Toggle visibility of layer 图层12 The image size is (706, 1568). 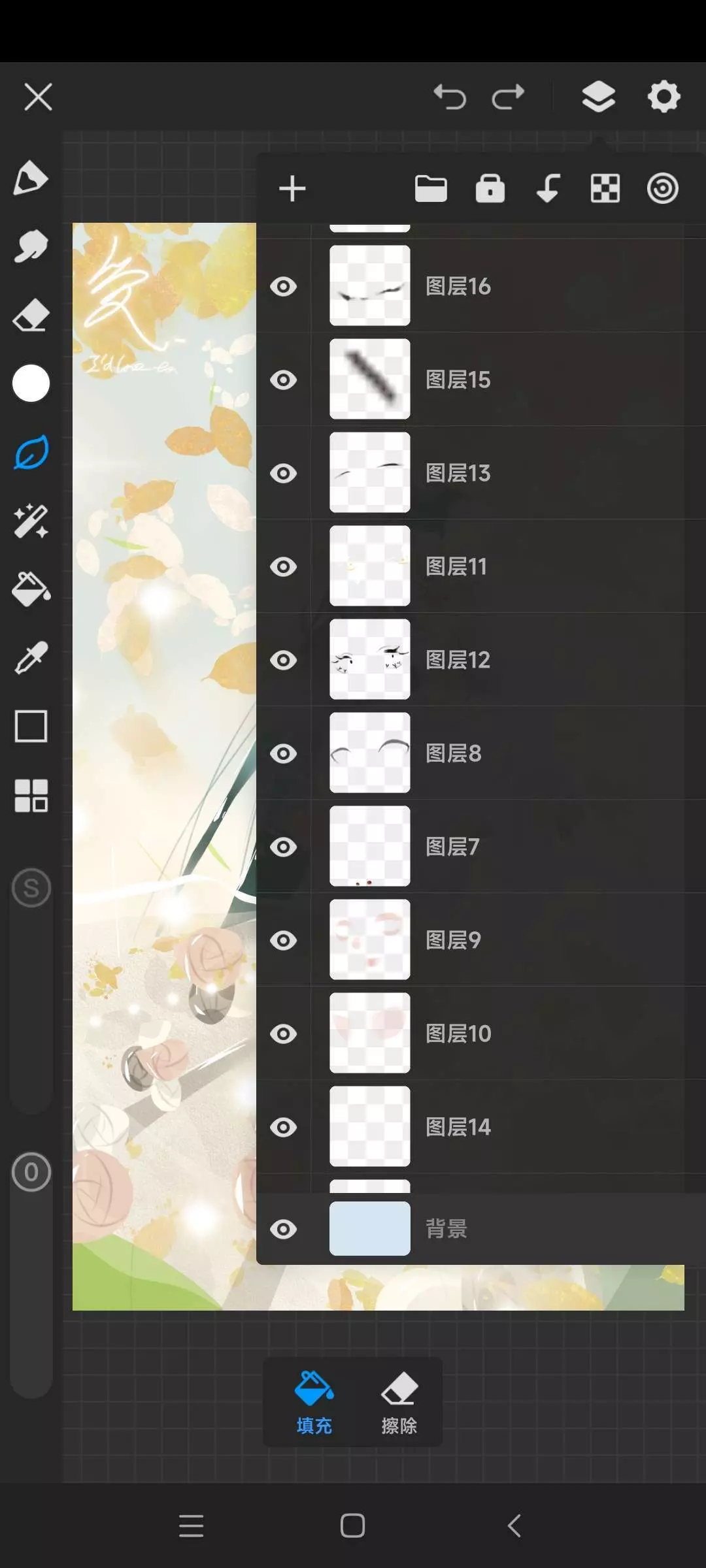click(x=284, y=660)
